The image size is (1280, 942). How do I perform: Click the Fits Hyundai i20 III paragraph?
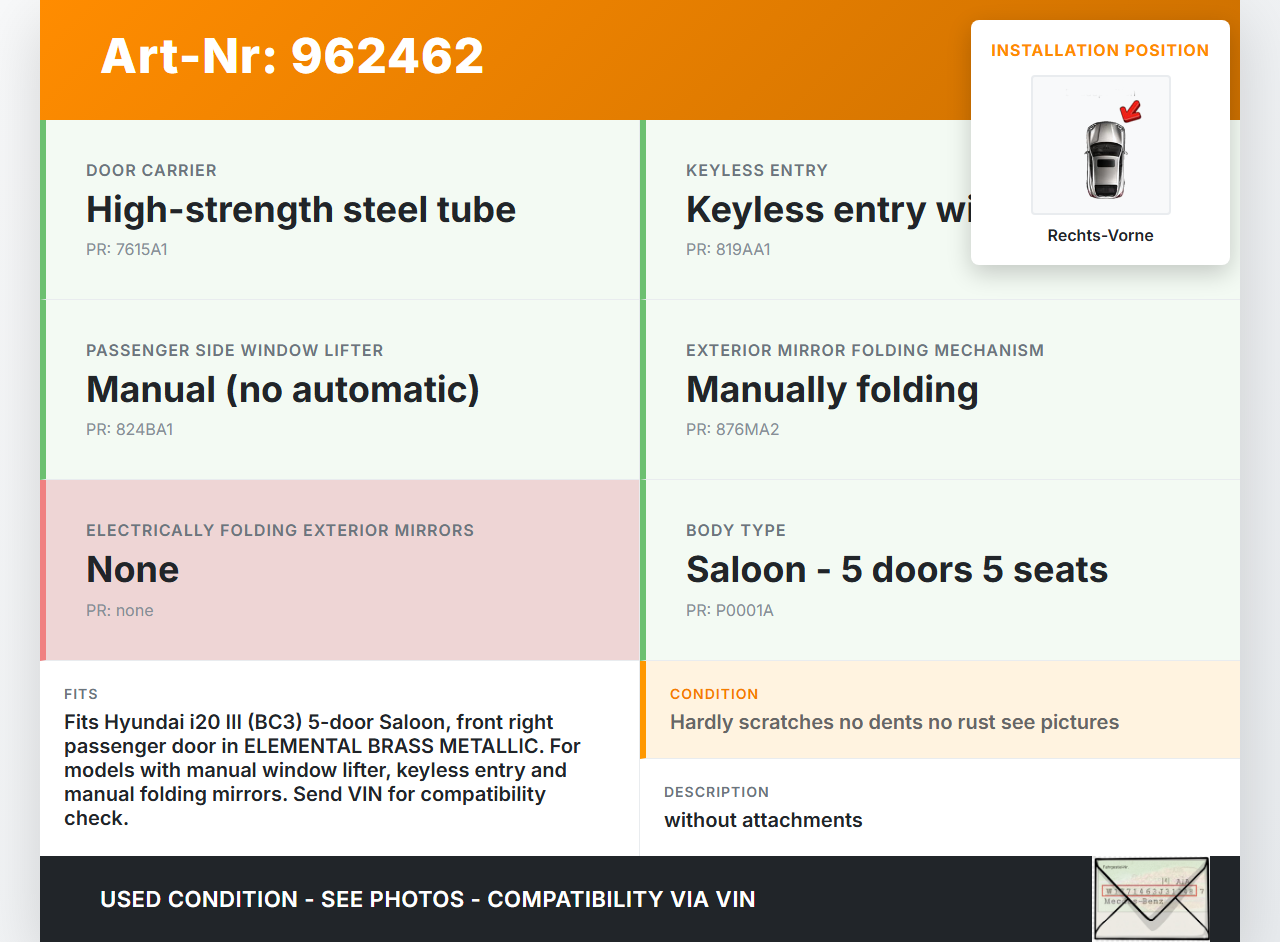click(x=320, y=770)
